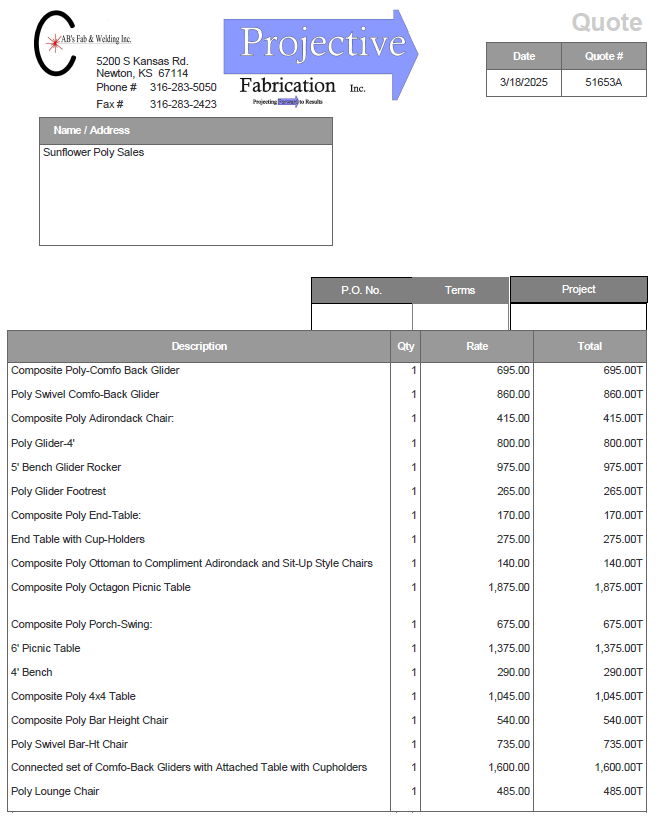The image size is (659, 825).
Task: Click the Total column header
Action: (589, 346)
